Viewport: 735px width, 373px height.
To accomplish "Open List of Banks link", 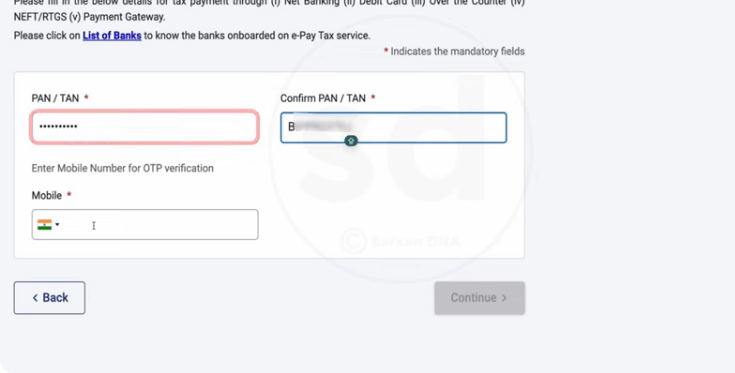I will point(112,36).
